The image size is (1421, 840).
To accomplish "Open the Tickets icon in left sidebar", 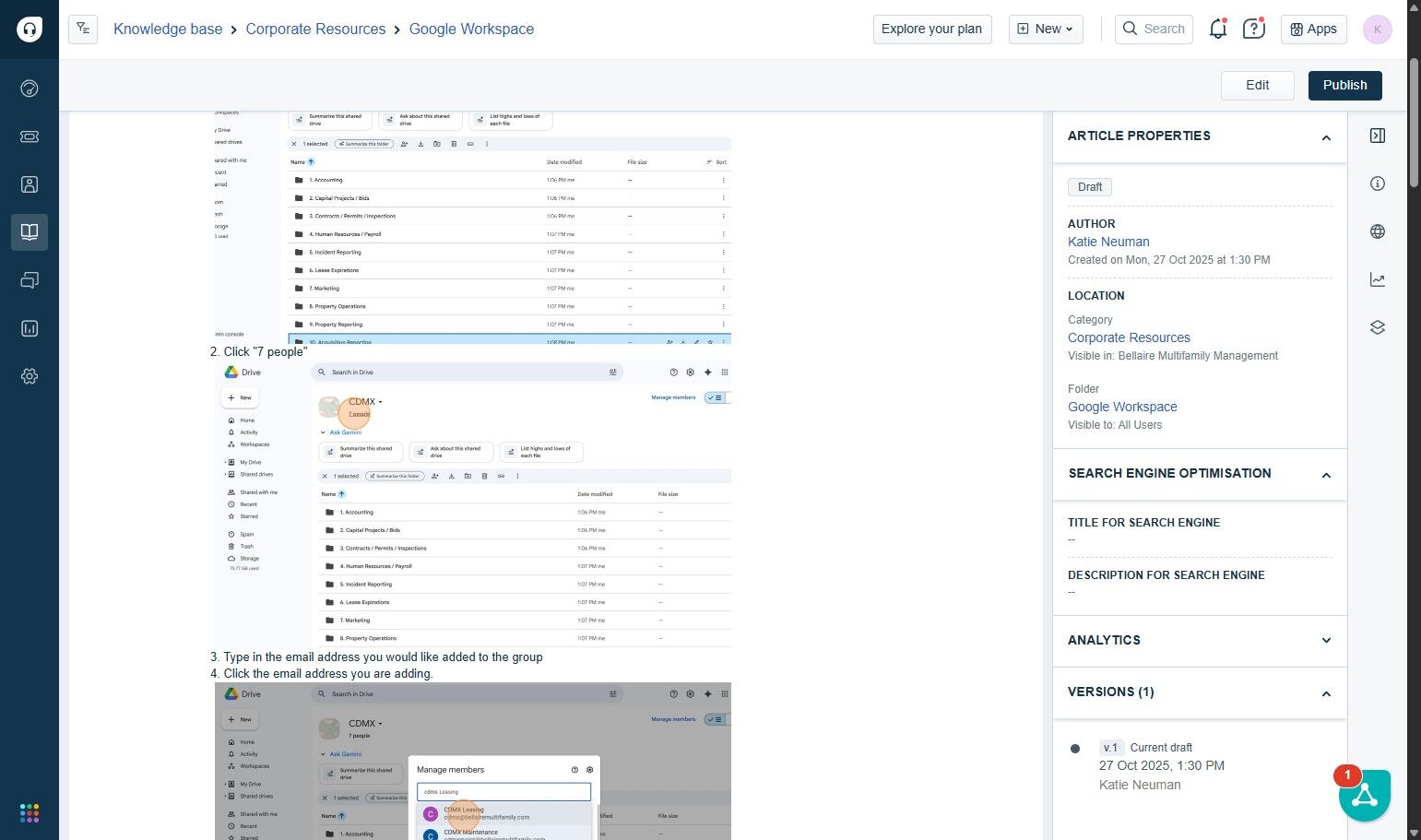I will click(30, 136).
